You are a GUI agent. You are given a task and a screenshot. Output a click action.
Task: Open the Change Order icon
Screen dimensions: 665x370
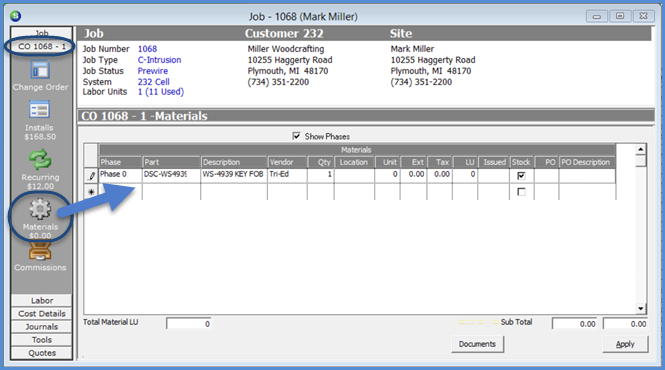click(40, 70)
